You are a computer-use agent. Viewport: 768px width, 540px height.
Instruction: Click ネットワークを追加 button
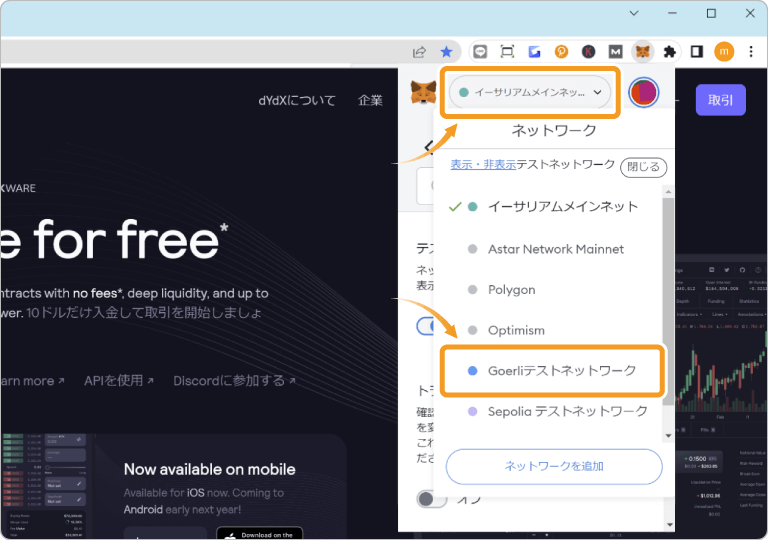554,466
